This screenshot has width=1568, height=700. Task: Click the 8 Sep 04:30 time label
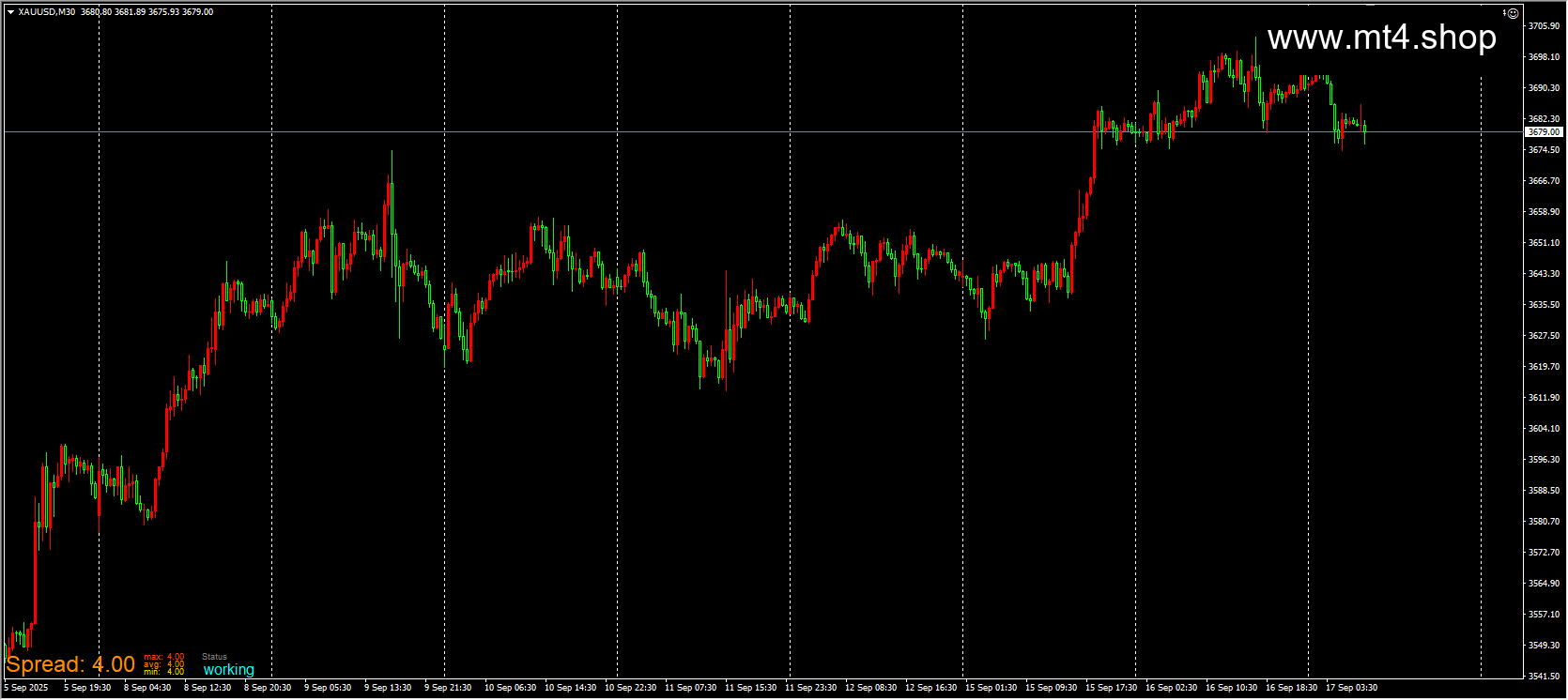click(x=147, y=688)
